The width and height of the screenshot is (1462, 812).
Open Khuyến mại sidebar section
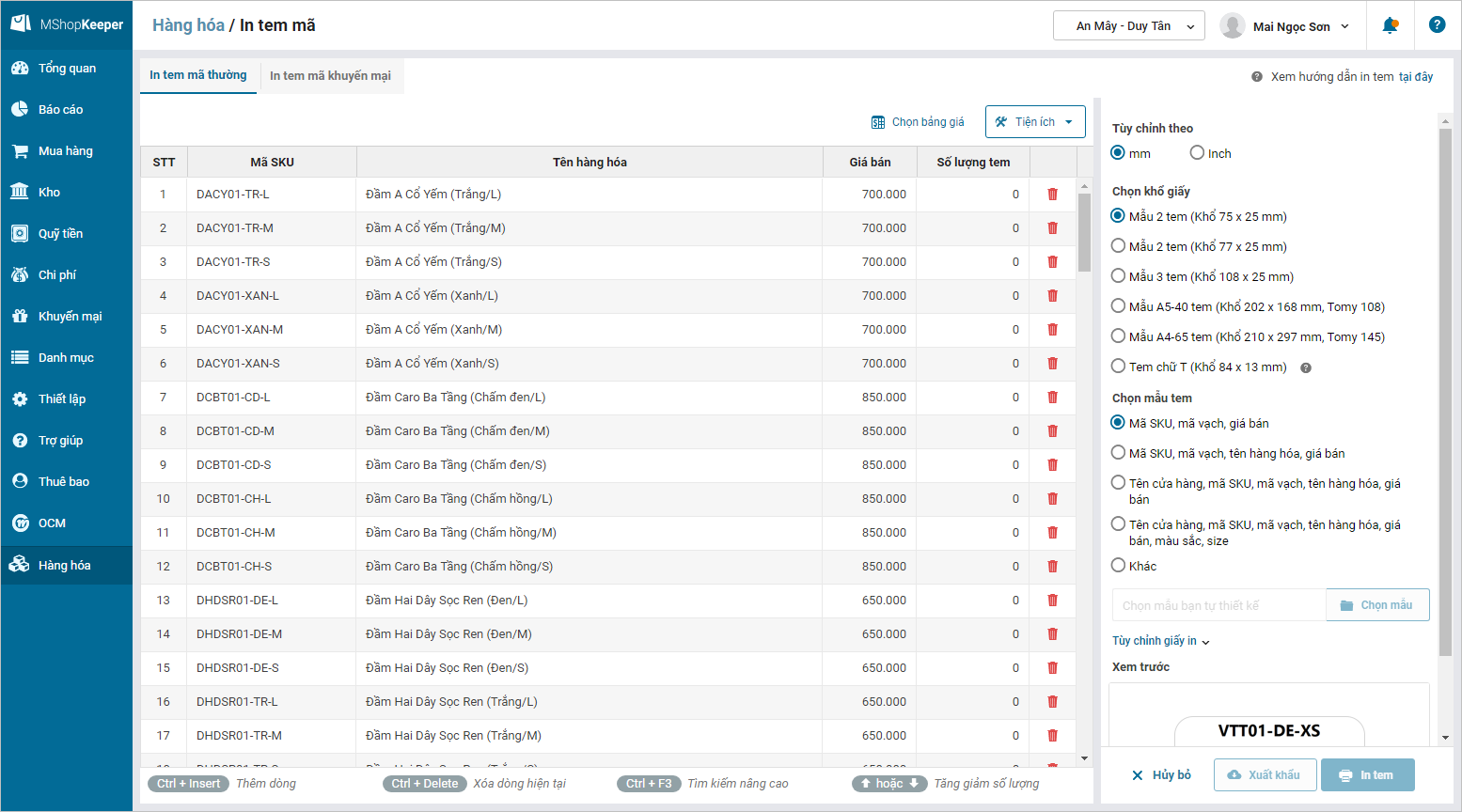point(70,317)
